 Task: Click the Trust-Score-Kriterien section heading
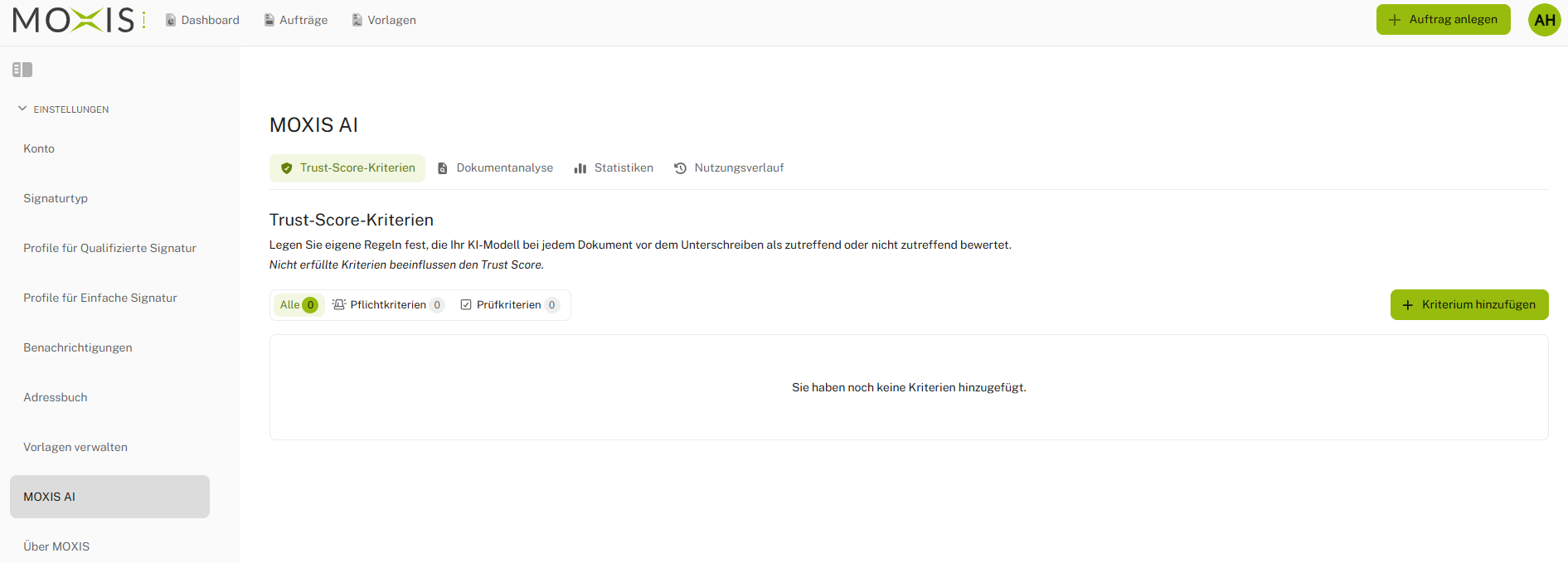tap(352, 220)
